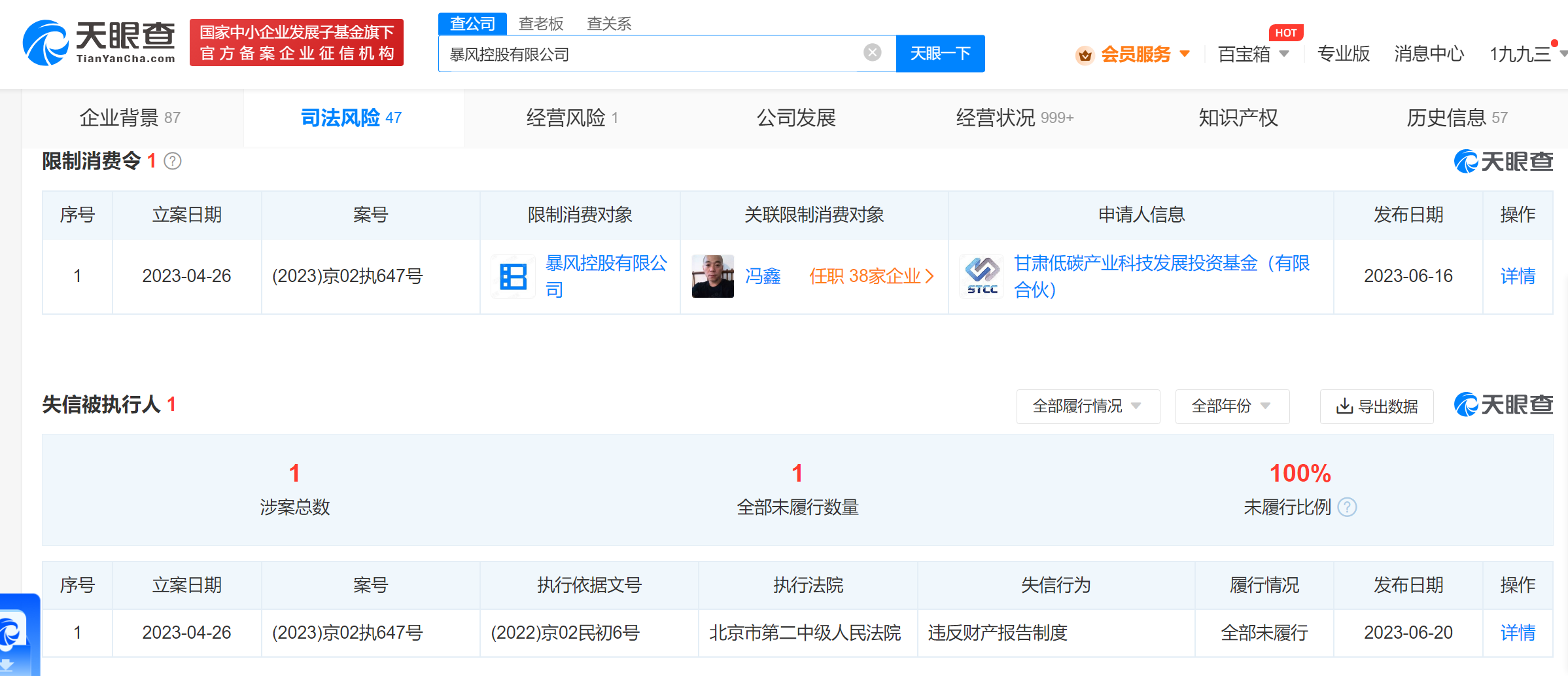The height and width of the screenshot is (676, 1568).
Task: Click 全部未履行数量 statistic label
Action: click(x=797, y=507)
